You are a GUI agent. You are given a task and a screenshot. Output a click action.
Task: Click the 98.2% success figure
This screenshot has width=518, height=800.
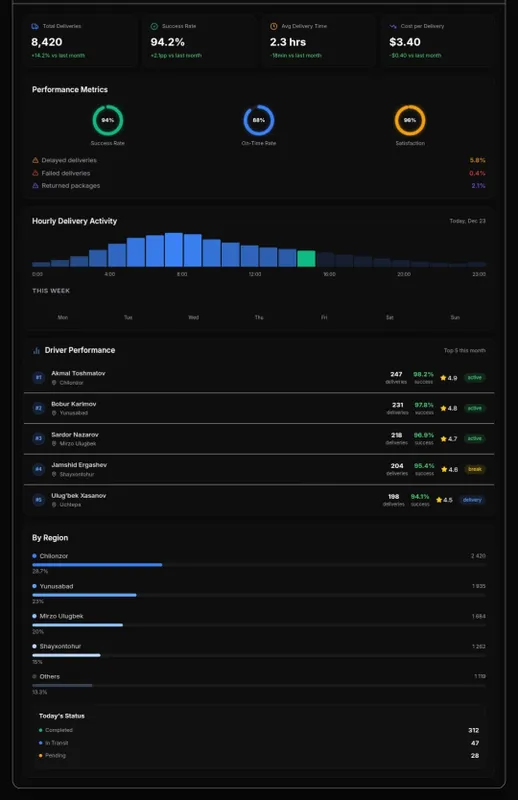coord(423,374)
